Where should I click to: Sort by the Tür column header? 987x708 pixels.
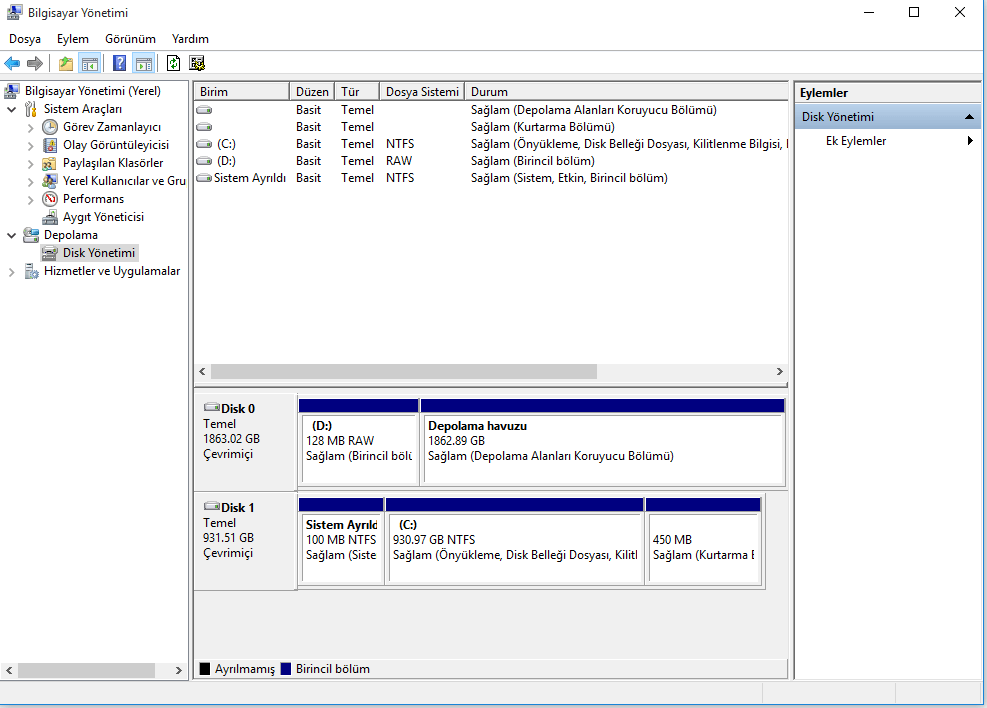point(357,92)
